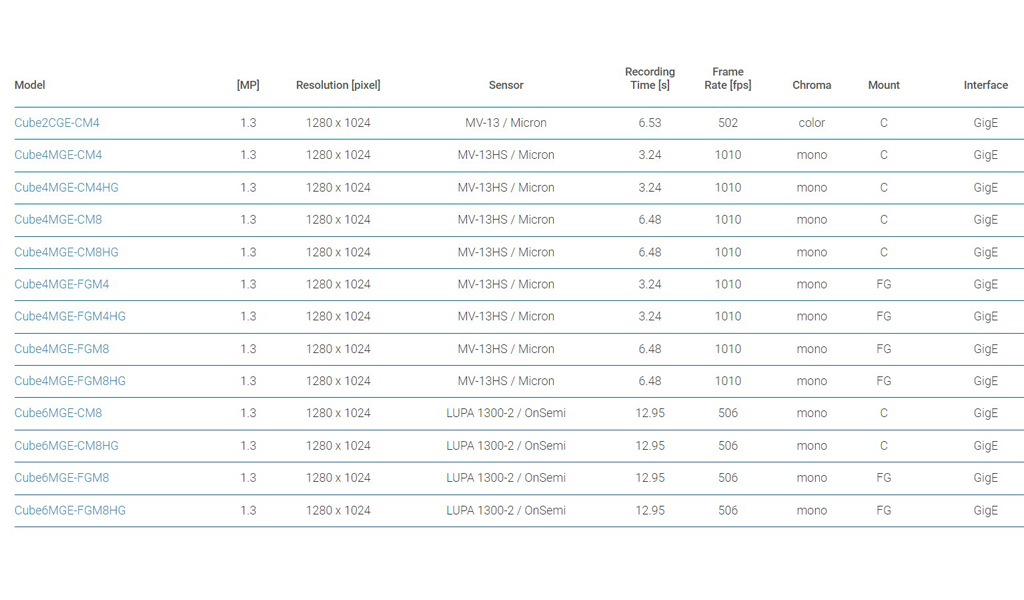Click LUPA 1300-2 / OnSemi in Cube6MGE-CM8 row
This screenshot has height=600, width=1024.
click(506, 413)
